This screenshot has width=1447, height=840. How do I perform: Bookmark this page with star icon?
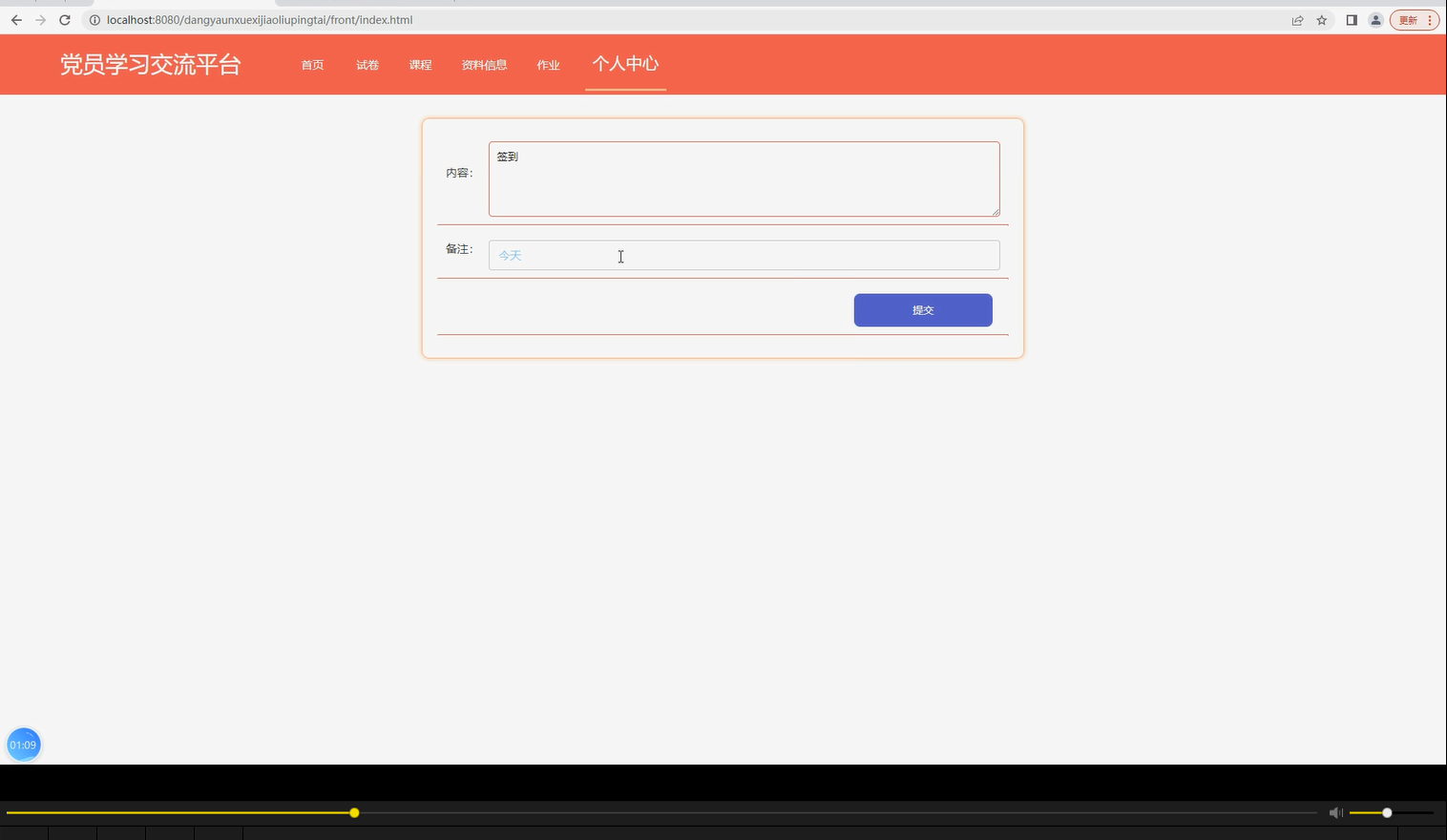(x=1322, y=20)
